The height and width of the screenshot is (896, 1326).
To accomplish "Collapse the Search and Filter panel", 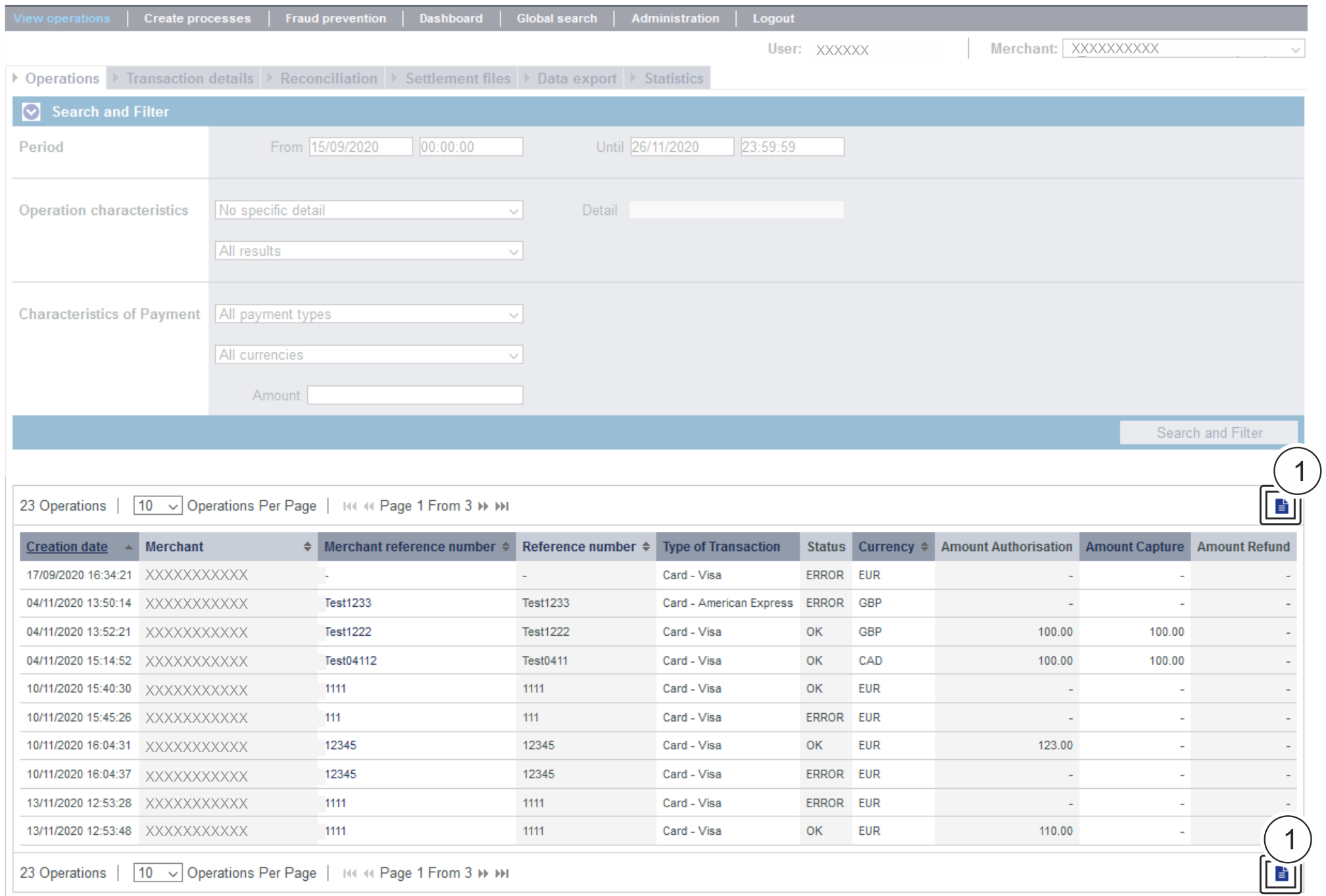I will coord(31,112).
